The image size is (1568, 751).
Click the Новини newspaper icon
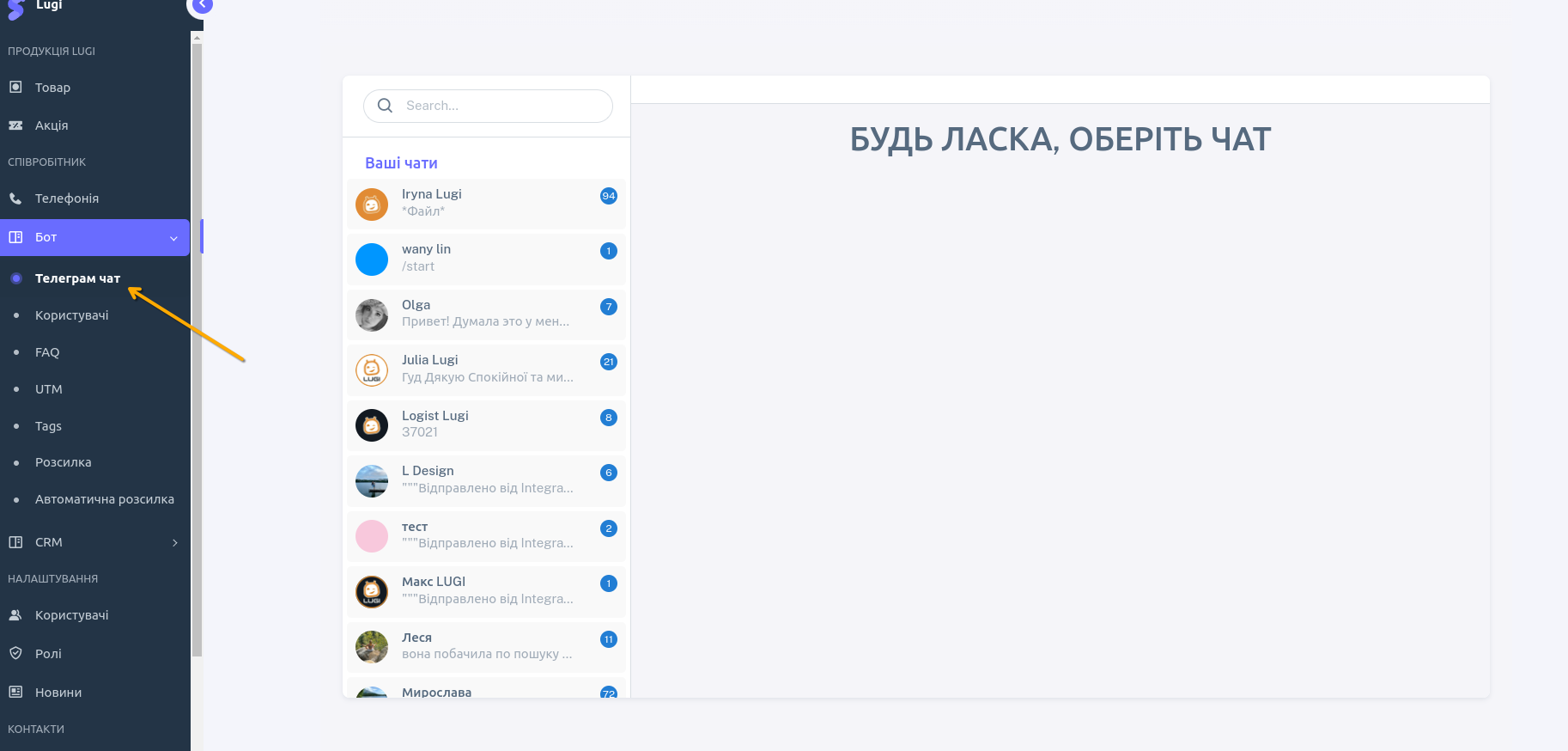(x=15, y=692)
